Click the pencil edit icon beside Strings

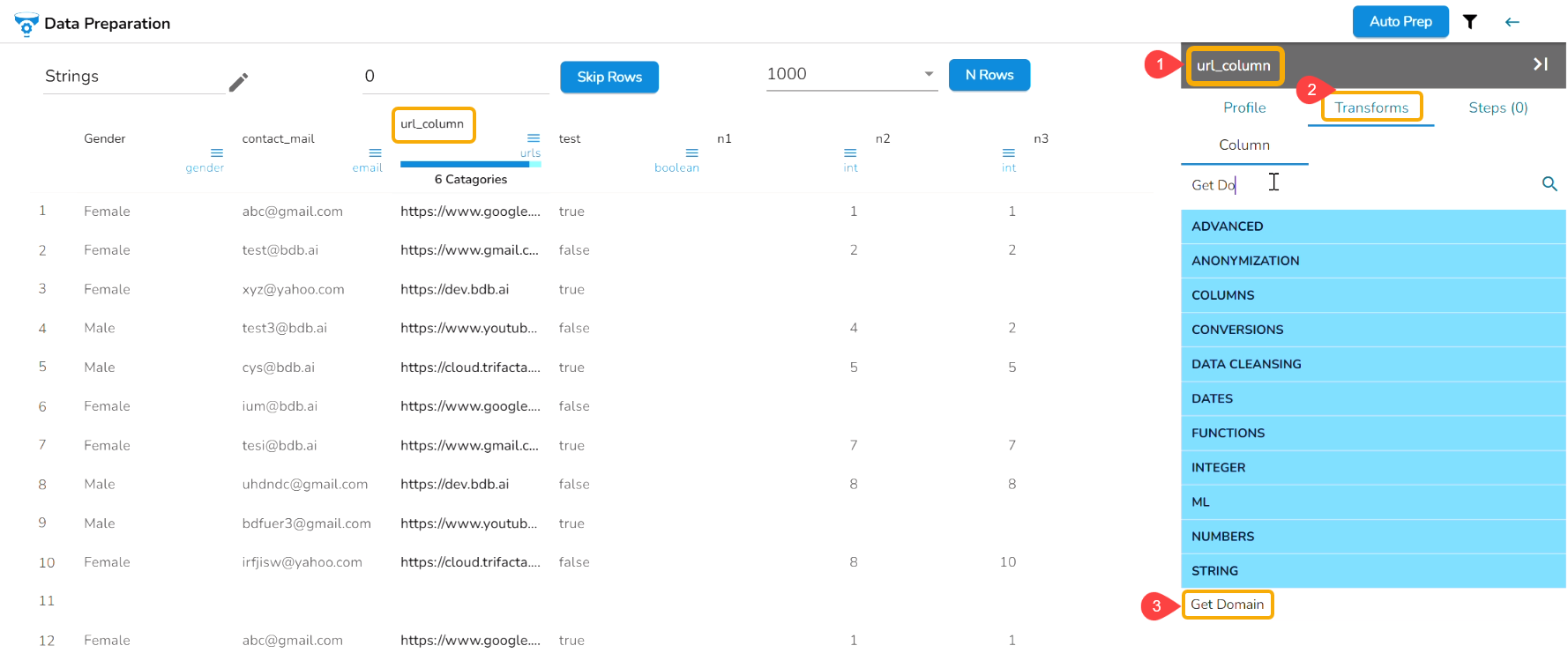[x=238, y=82]
